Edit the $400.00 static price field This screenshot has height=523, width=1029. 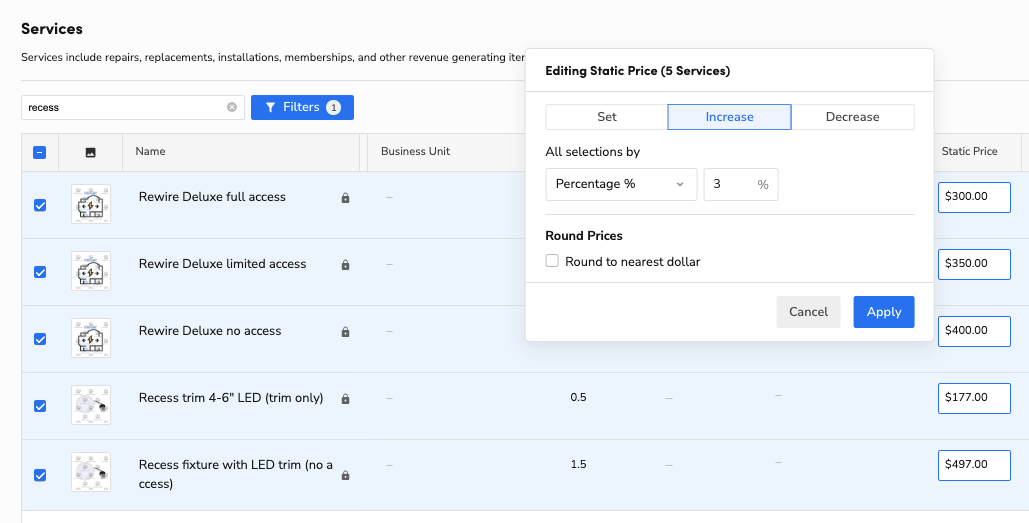point(974,331)
